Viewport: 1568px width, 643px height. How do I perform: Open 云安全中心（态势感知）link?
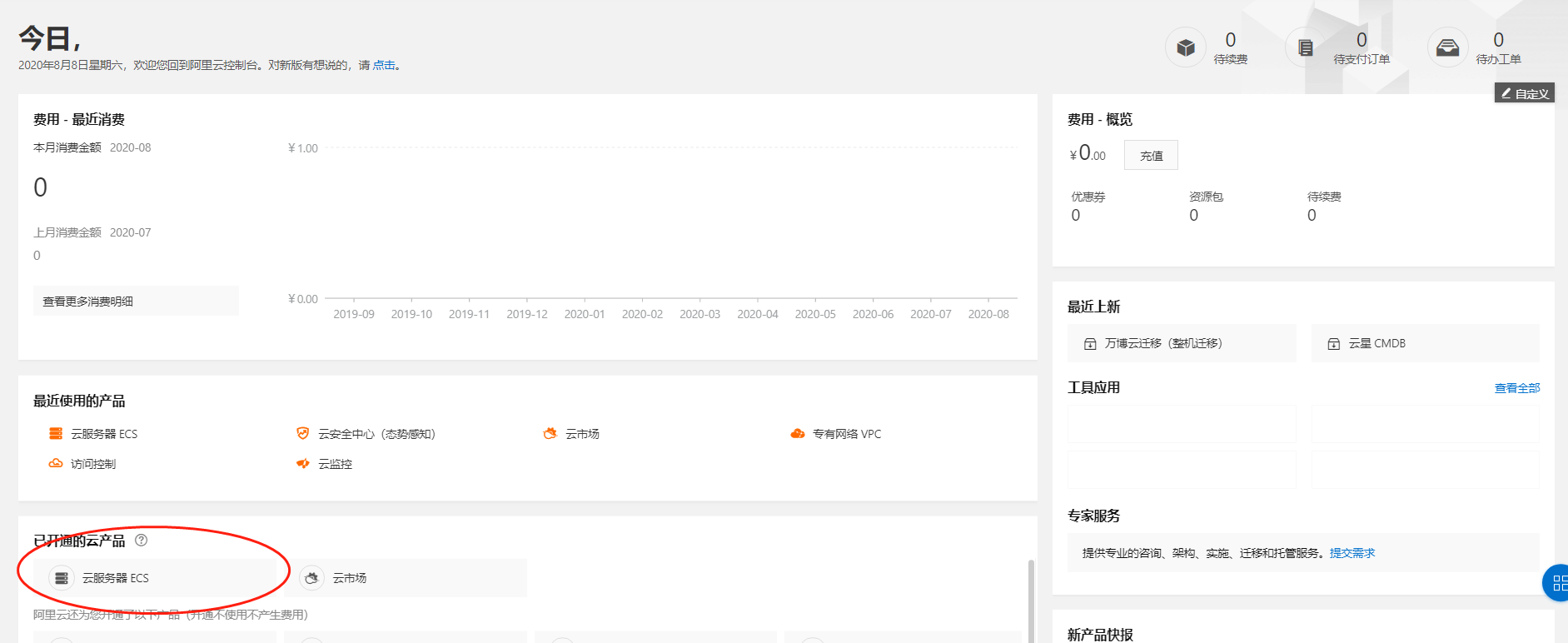pos(376,433)
